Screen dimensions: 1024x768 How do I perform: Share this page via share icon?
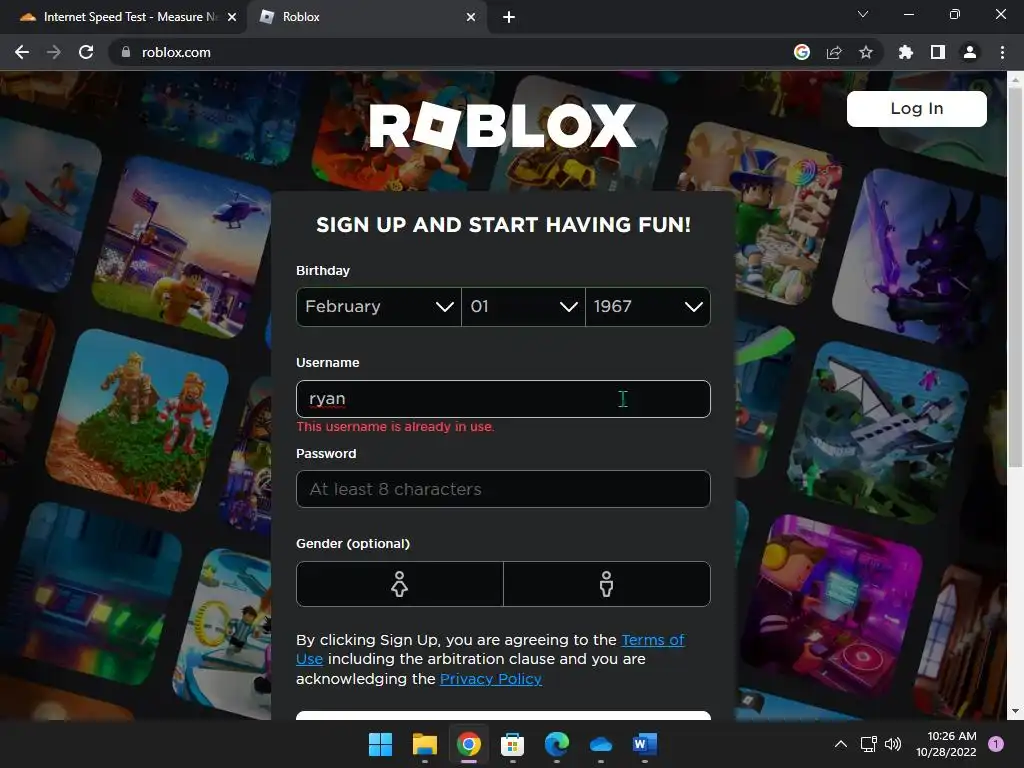[834, 52]
